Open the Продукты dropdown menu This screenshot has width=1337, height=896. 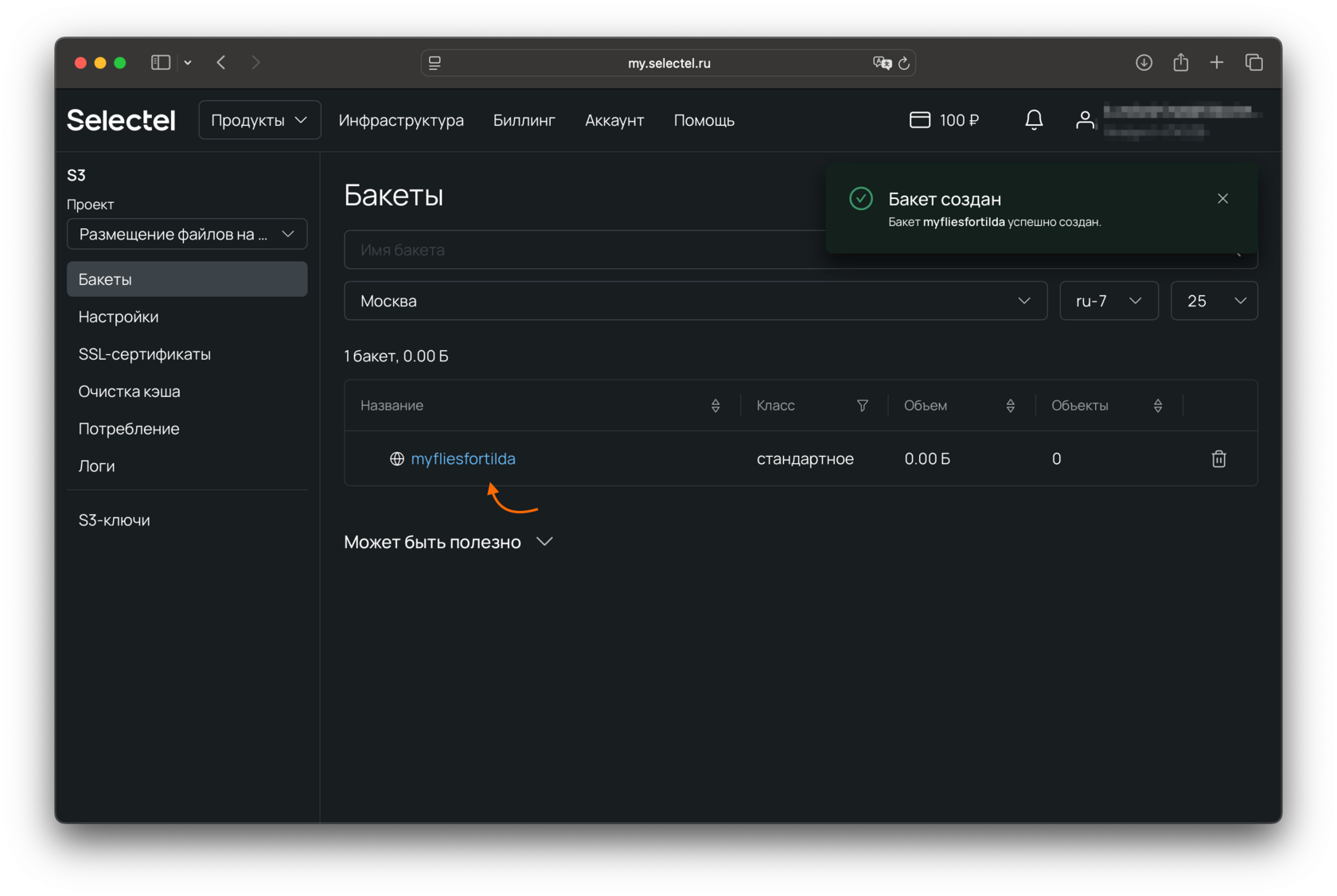tap(259, 120)
